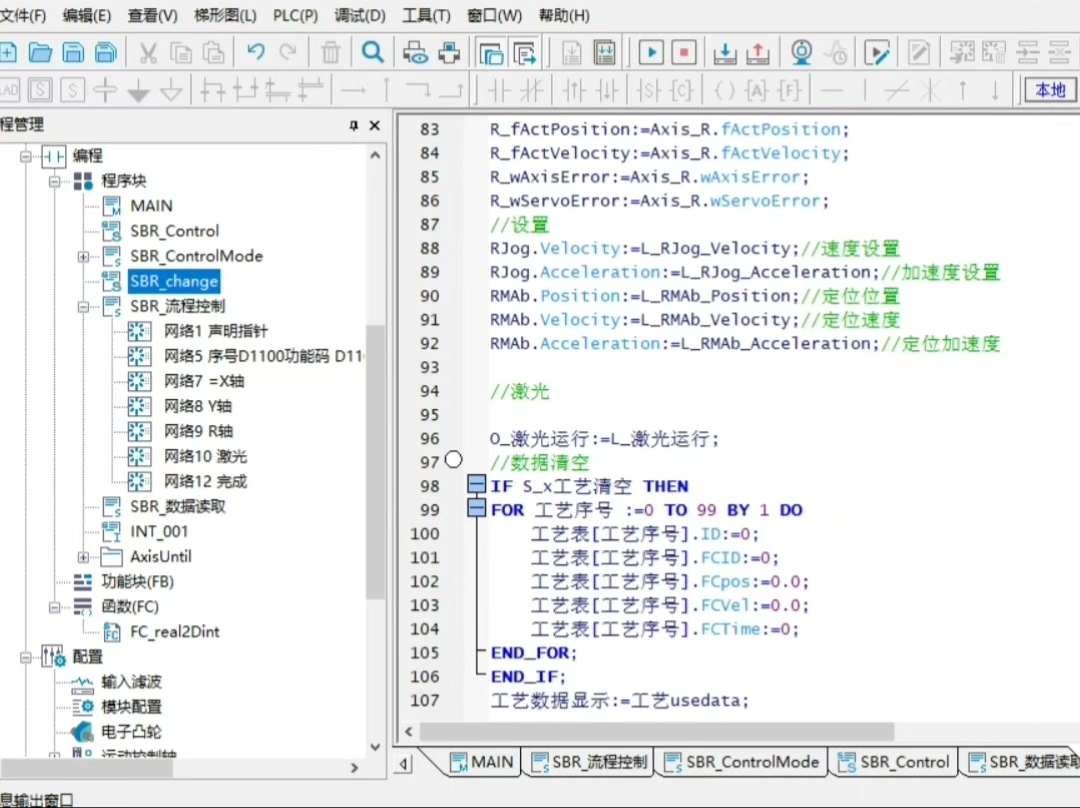Click the compile all icon with down arrow
This screenshot has height=808, width=1080.
coord(604,52)
